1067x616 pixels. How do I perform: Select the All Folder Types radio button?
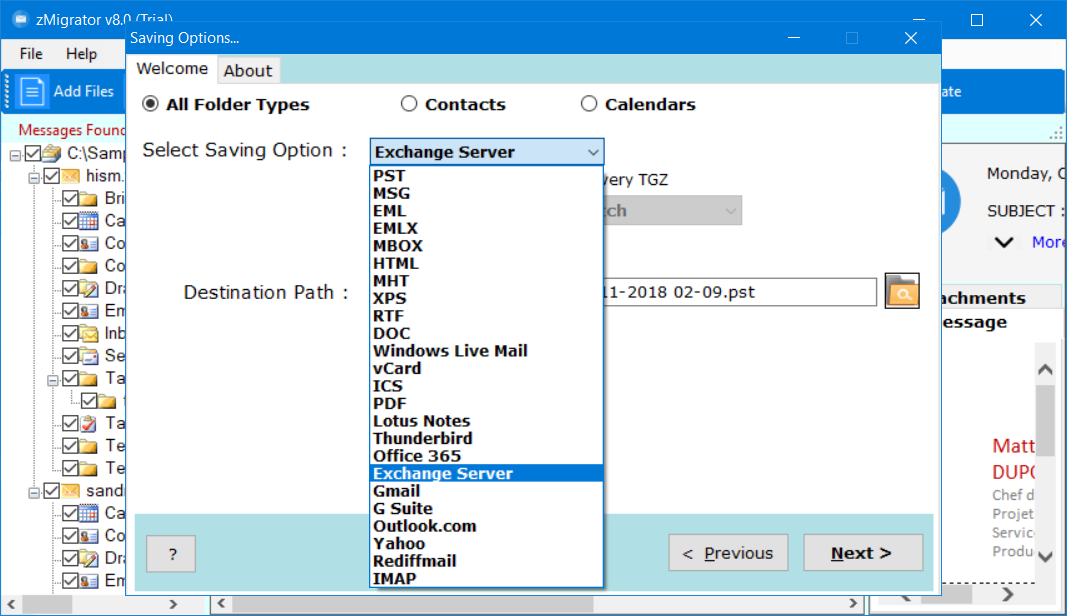click(x=150, y=103)
